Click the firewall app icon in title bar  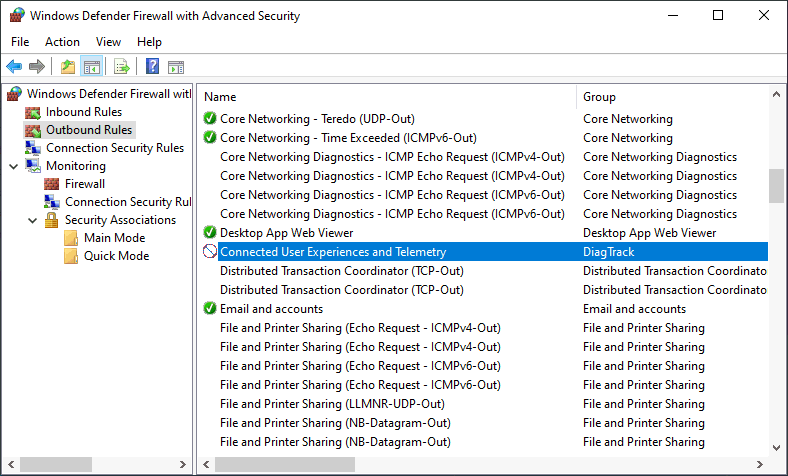tap(17, 16)
